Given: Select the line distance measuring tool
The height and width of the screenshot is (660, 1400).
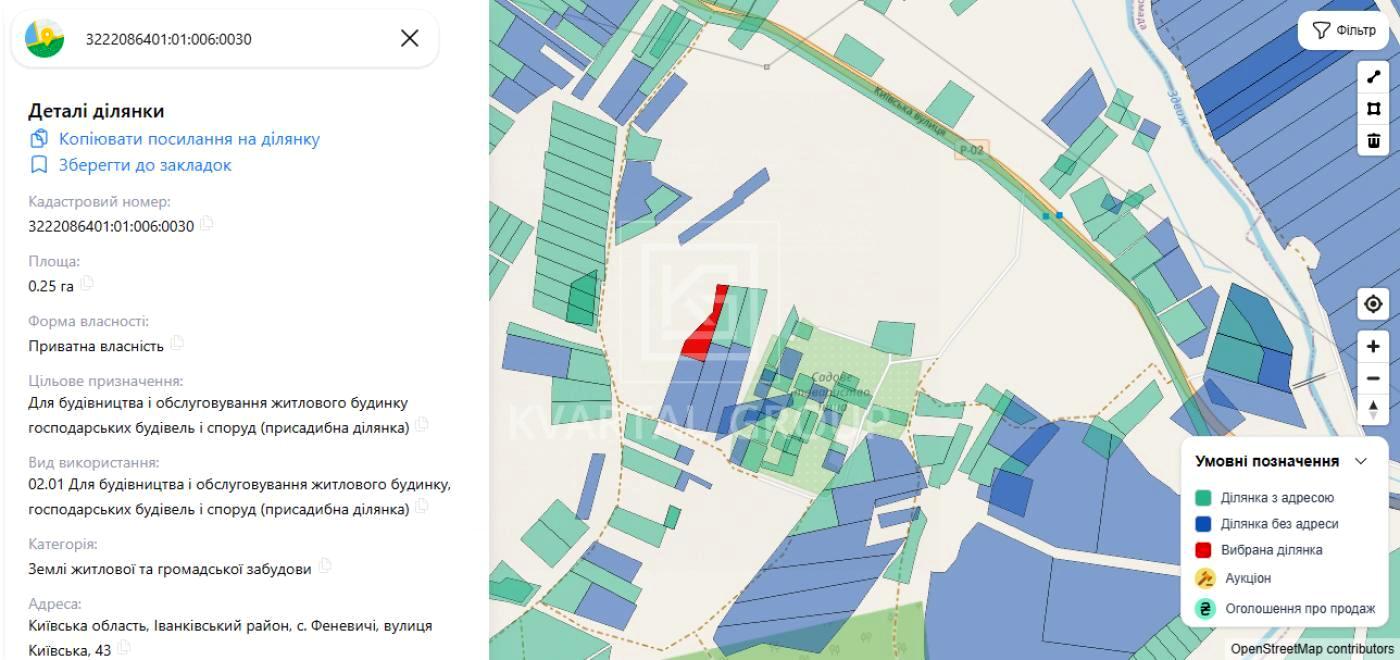Looking at the screenshot, I should tap(1373, 77).
